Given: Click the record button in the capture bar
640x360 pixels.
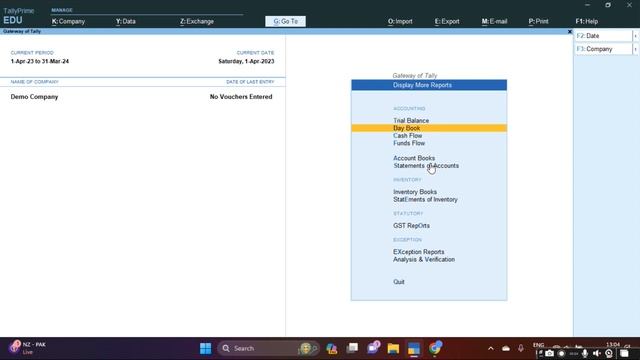Looking at the screenshot, I should tap(562, 353).
